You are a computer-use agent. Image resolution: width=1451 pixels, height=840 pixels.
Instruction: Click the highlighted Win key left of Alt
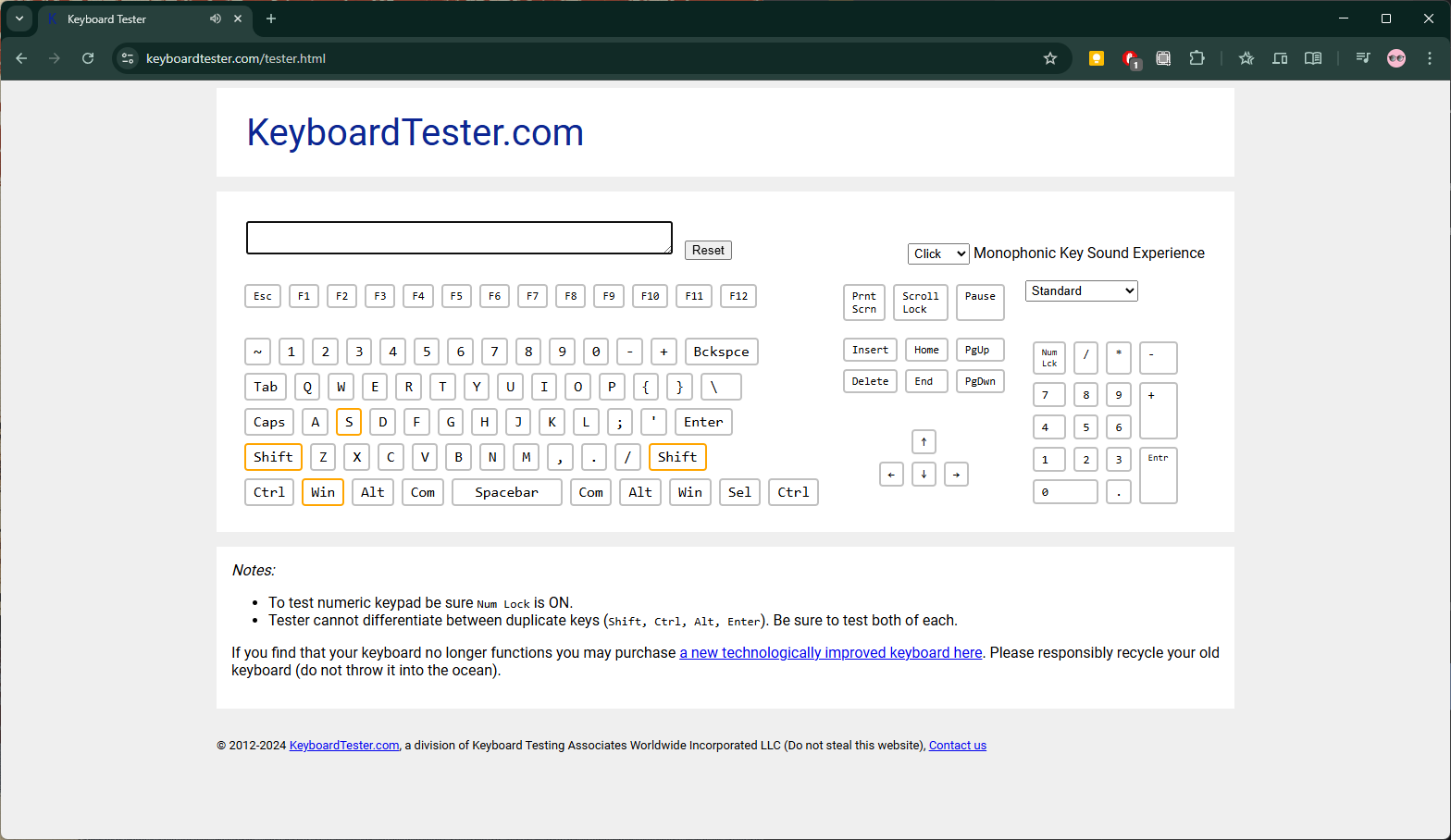click(323, 492)
